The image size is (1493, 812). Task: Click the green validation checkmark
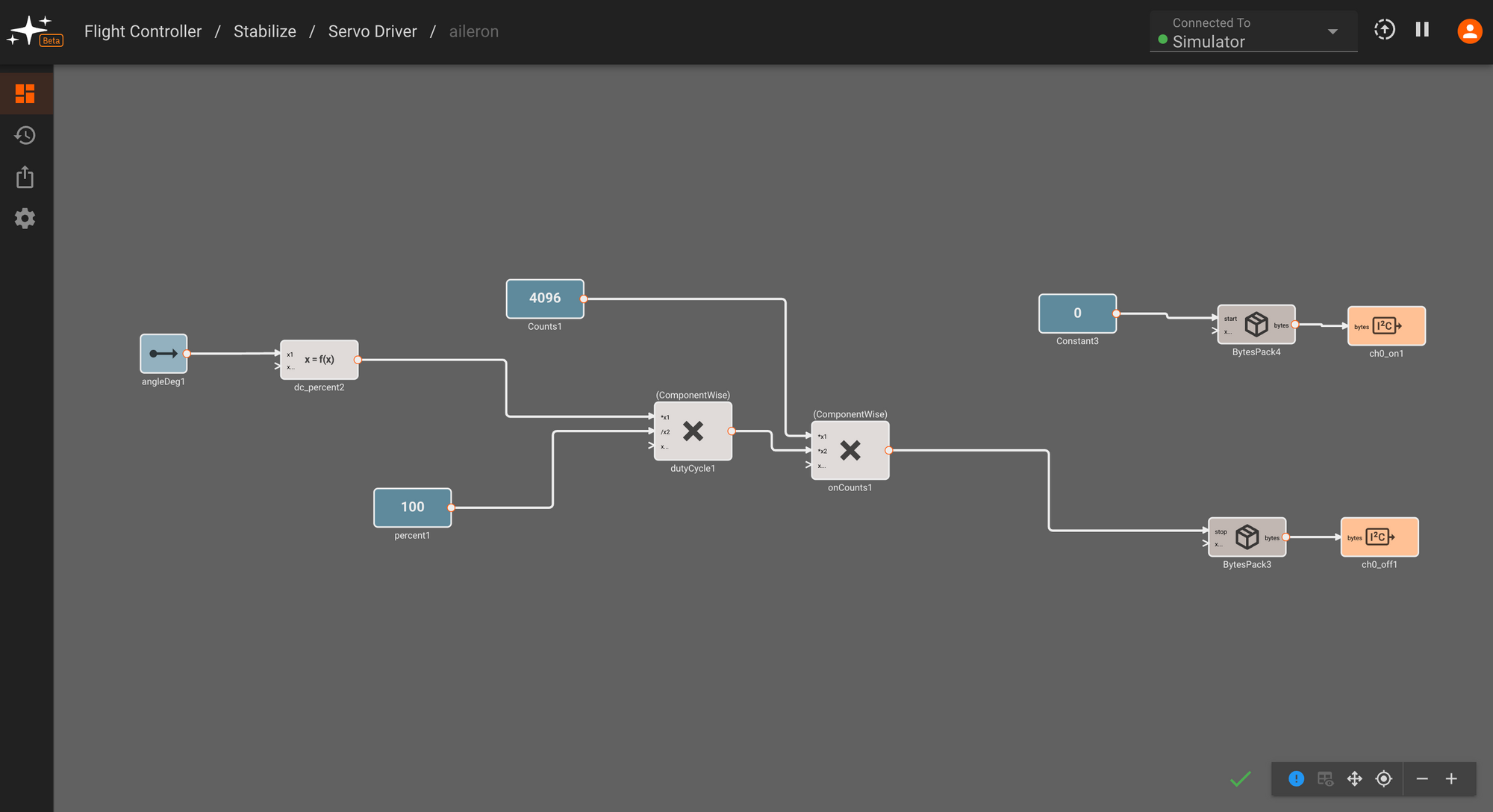click(x=1240, y=779)
